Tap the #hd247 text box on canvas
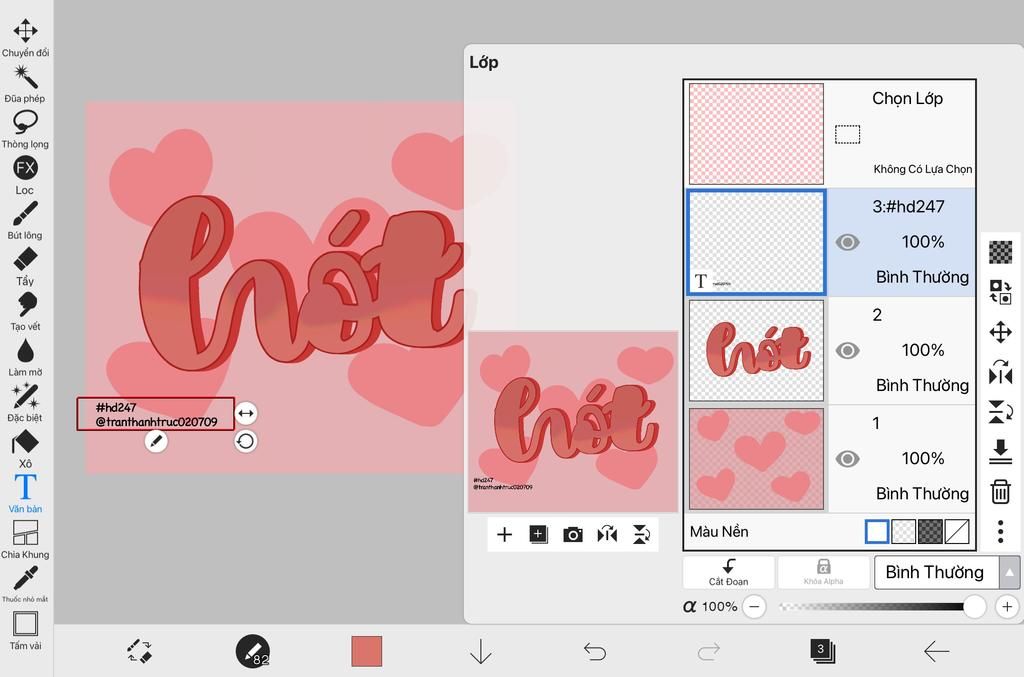The height and width of the screenshot is (677, 1024). tap(155, 414)
